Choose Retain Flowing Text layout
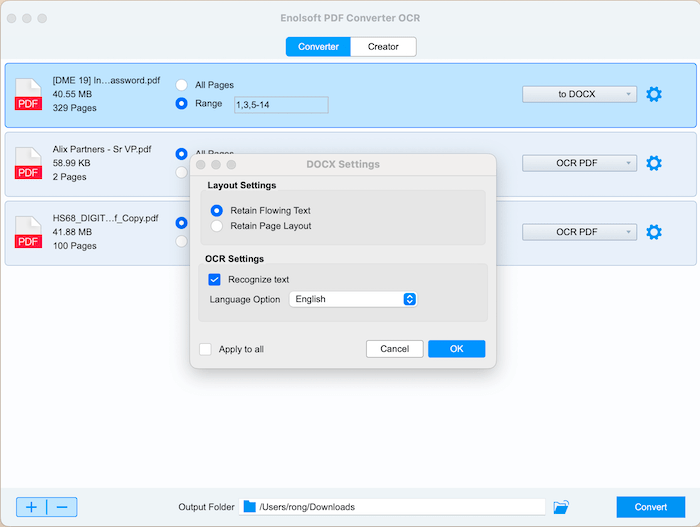Screen dimensions: 700x527 217,210
